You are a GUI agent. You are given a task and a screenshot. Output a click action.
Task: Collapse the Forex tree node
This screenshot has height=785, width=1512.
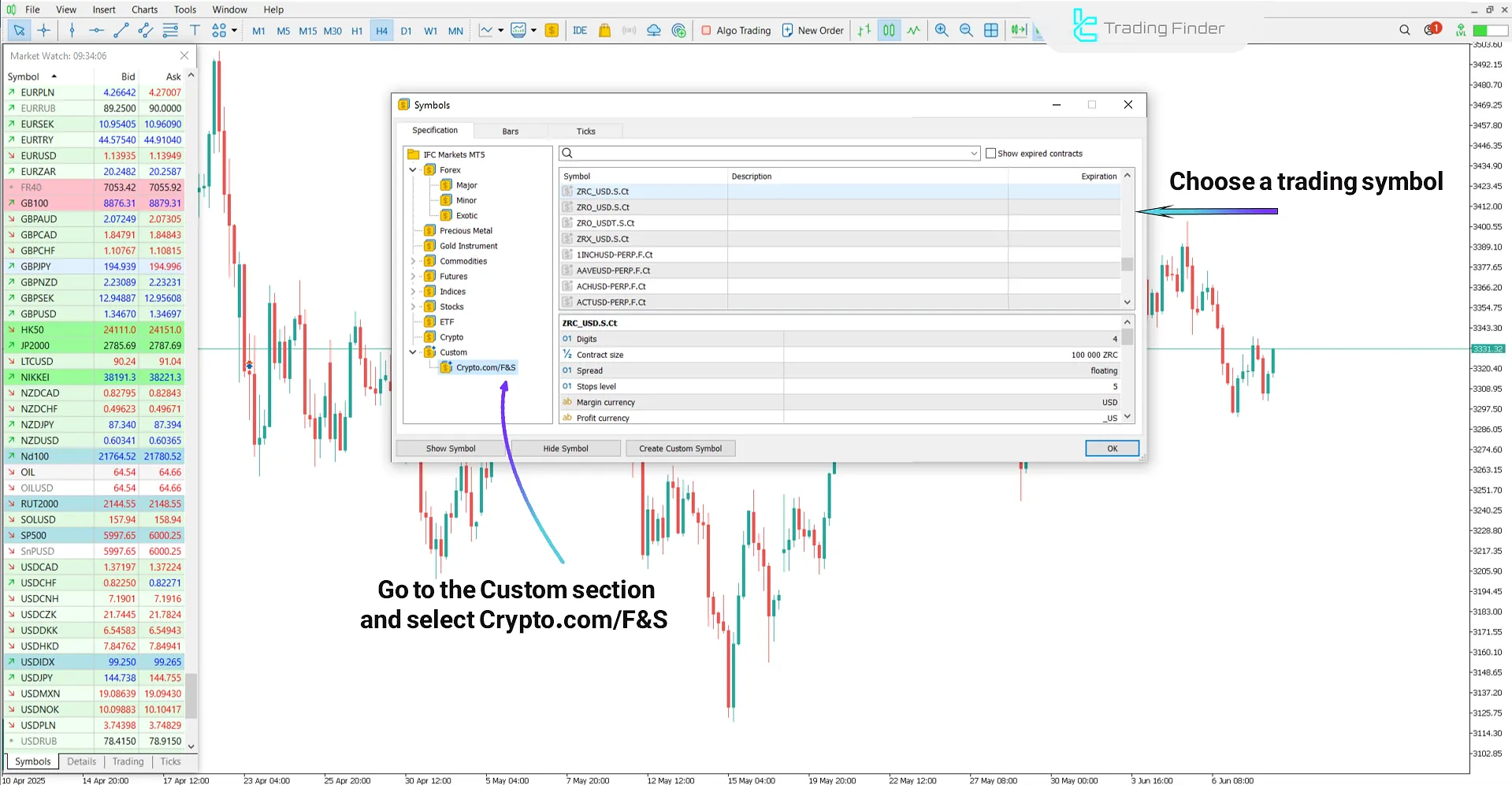pos(413,169)
